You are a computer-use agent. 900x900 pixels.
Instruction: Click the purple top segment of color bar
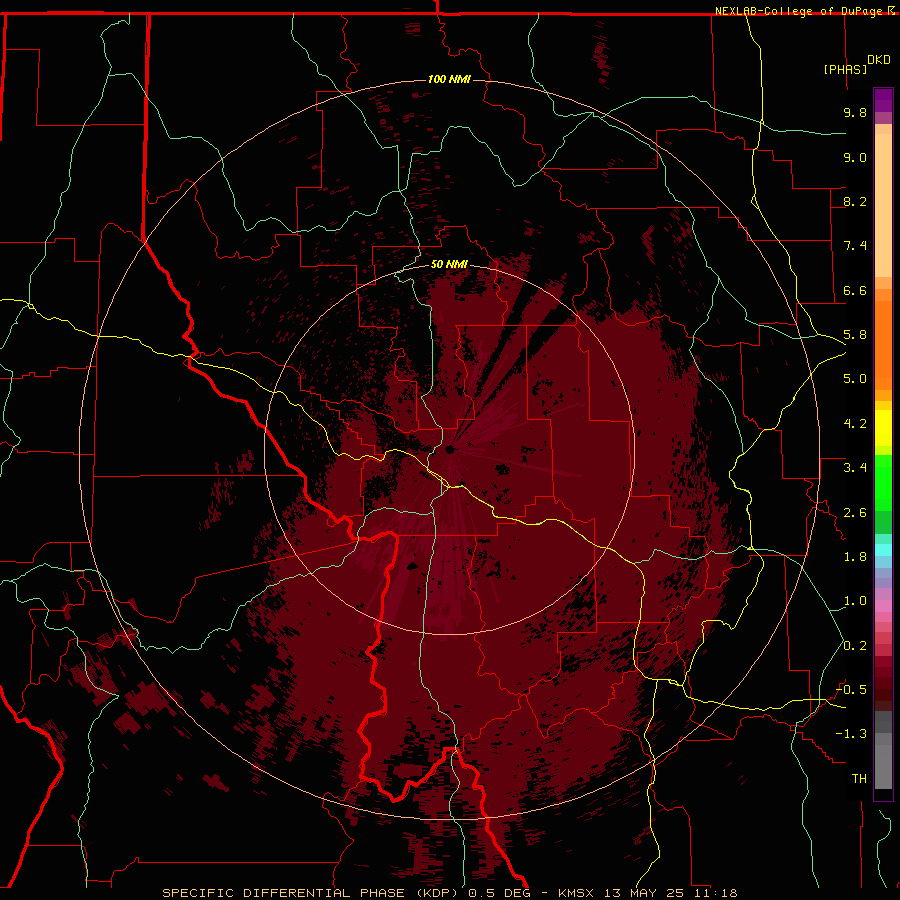click(883, 100)
